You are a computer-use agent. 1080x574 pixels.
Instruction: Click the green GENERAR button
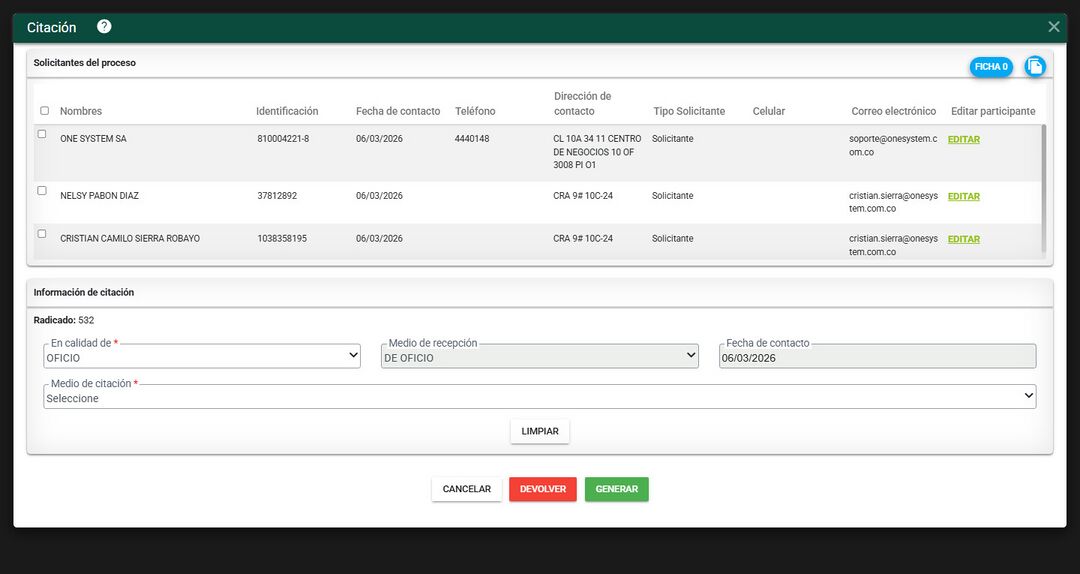tap(616, 489)
